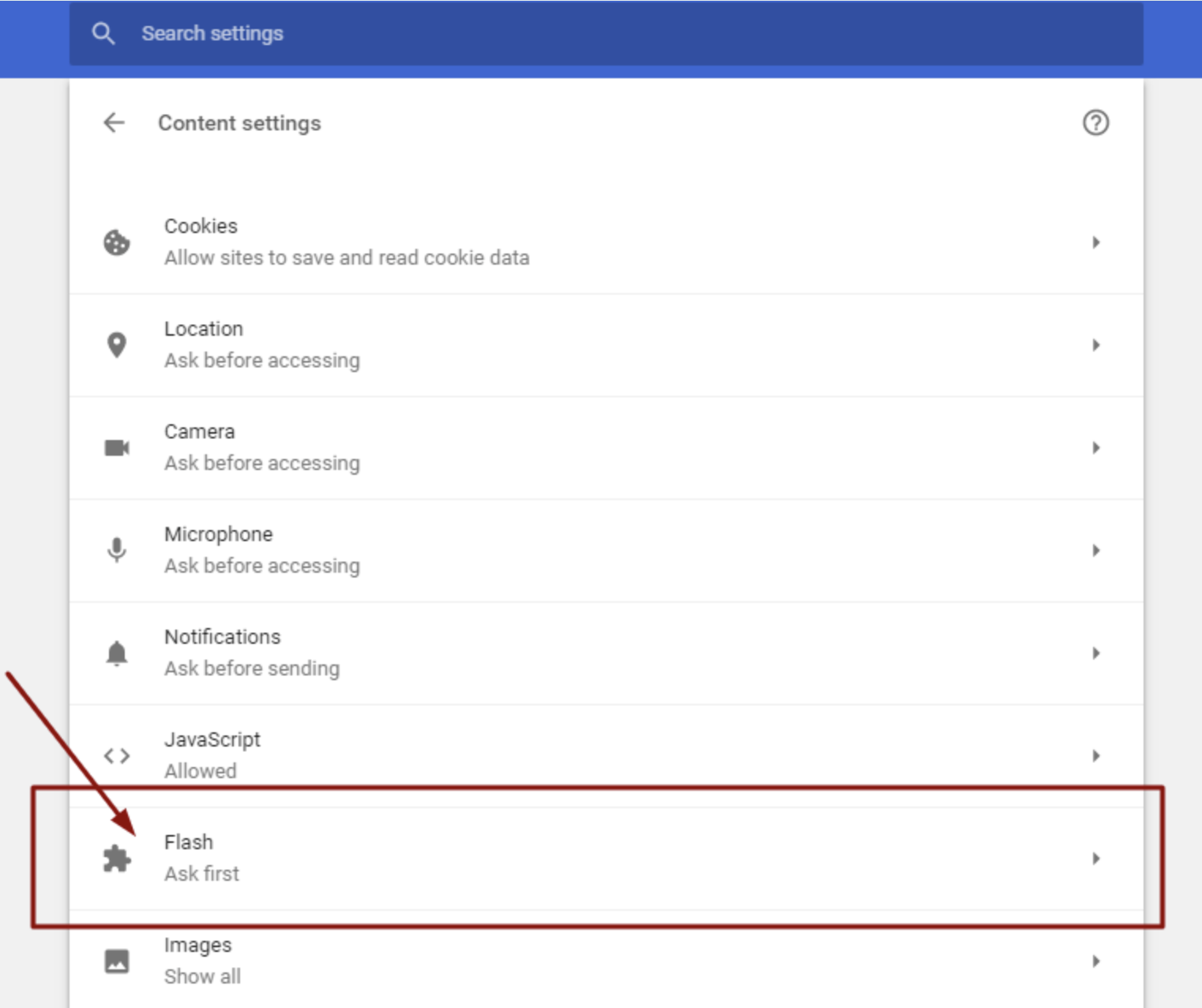The image size is (1202, 1008).
Task: Expand the Flash settings with the chevron
Action: click(x=1096, y=858)
